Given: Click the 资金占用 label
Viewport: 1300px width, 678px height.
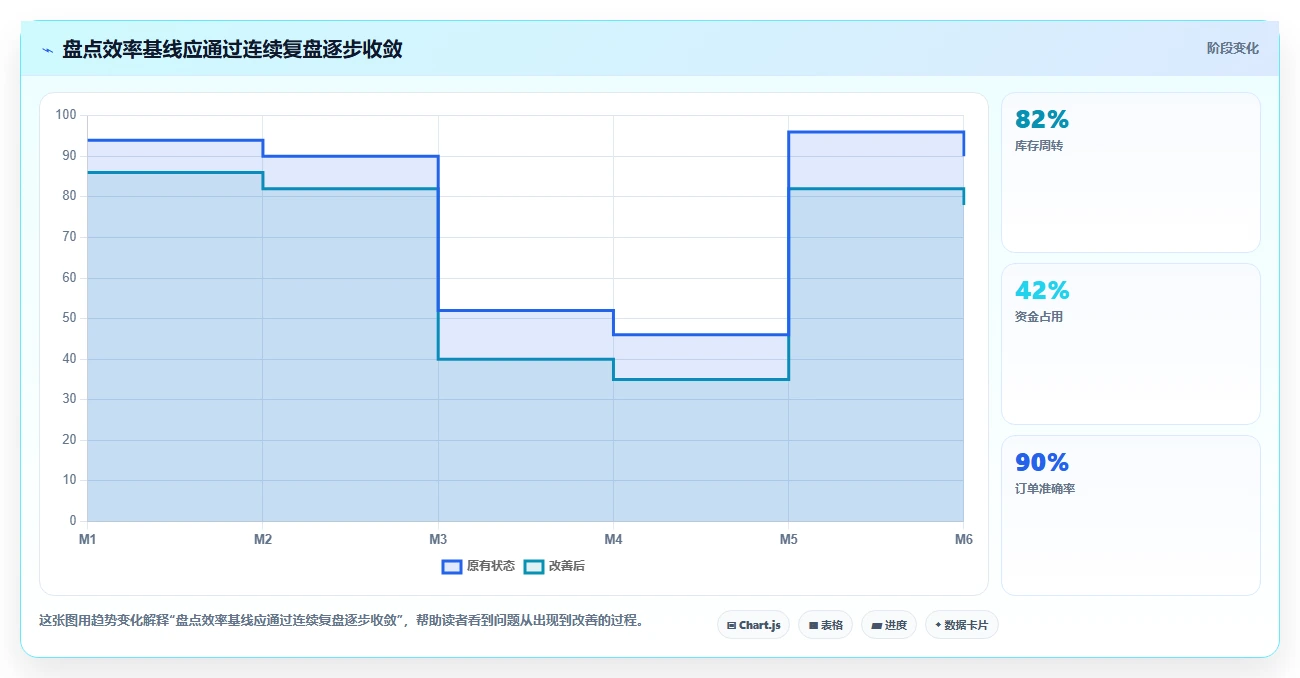Looking at the screenshot, I should [1037, 317].
